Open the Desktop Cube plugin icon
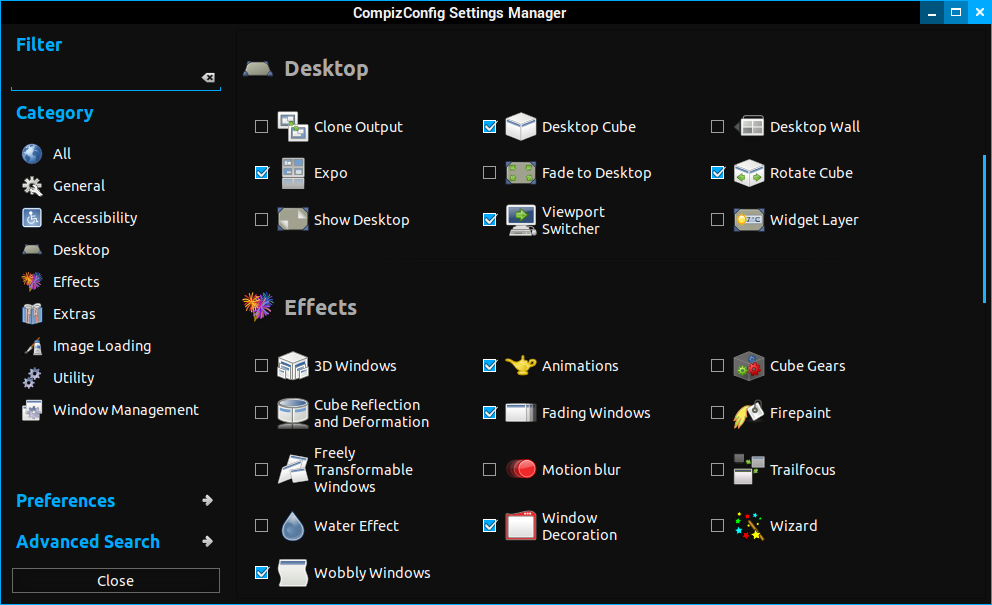 pyautogui.click(x=521, y=127)
